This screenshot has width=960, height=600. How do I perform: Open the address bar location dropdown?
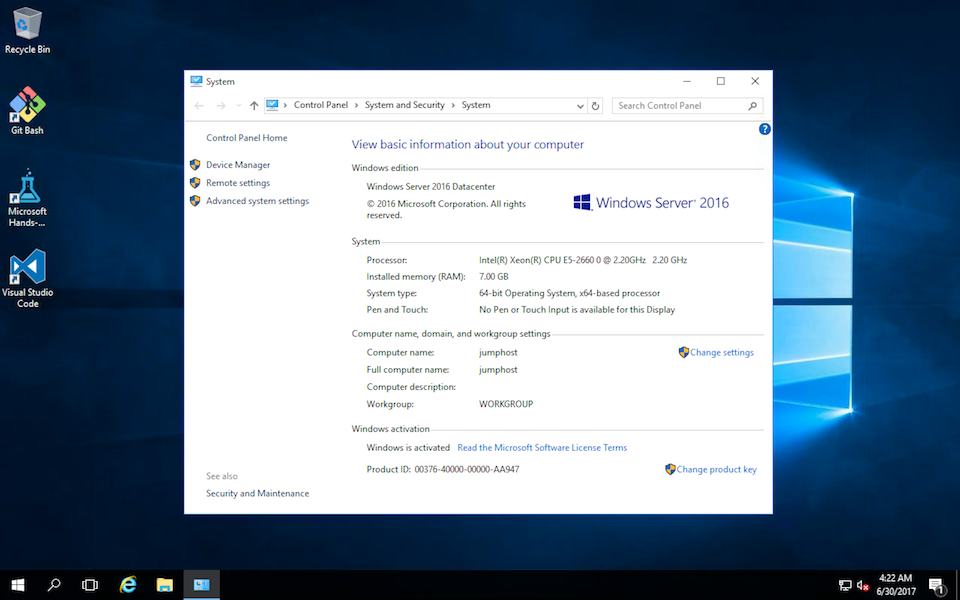tap(580, 105)
